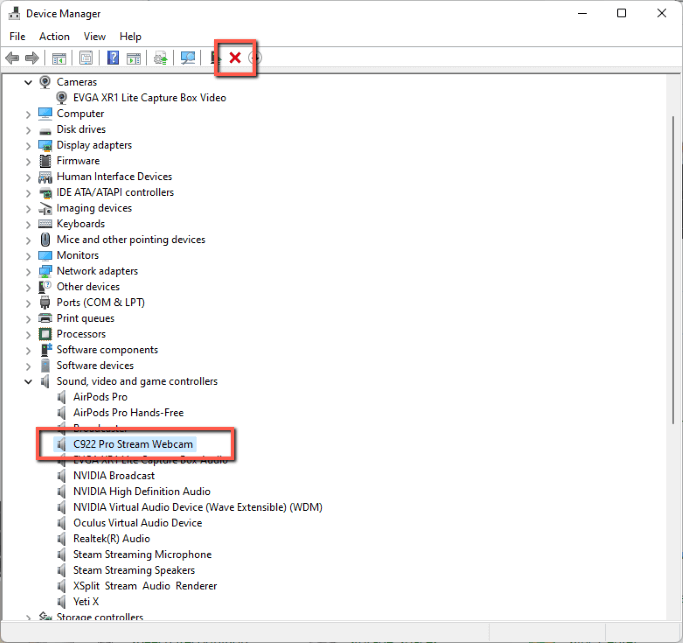Viewport: 683px width, 643px height.
Task: Minimize the Device Manager window
Action: pos(582,14)
